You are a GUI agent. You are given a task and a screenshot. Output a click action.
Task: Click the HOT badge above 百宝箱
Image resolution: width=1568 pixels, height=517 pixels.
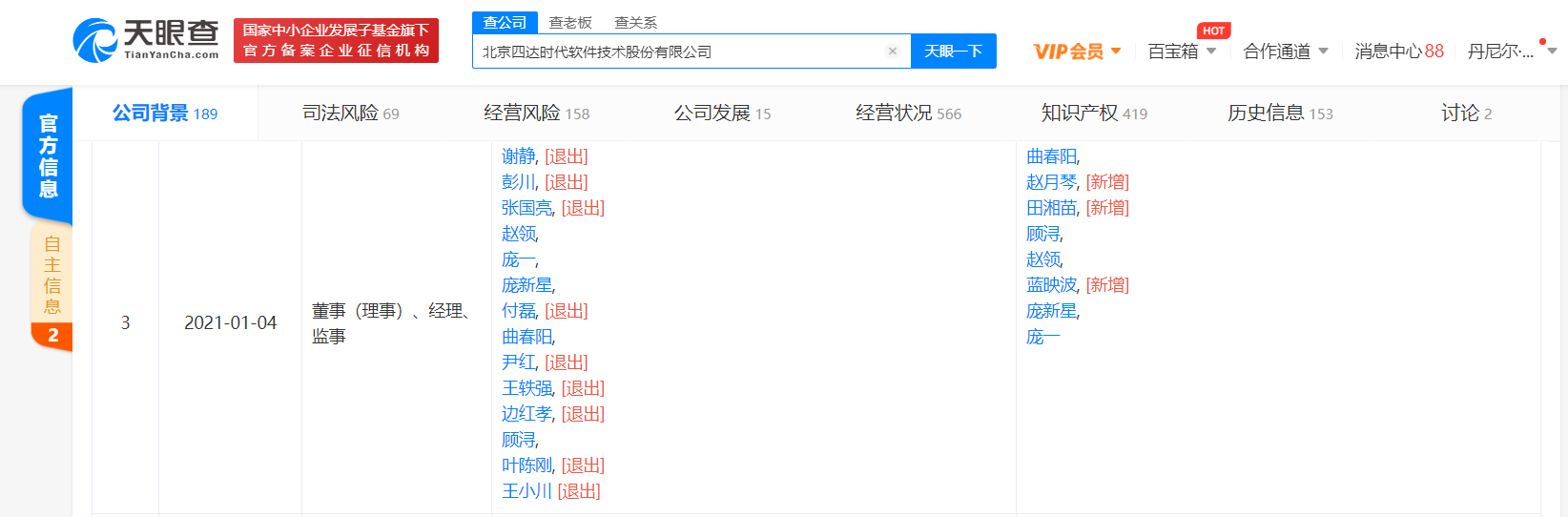[x=1213, y=31]
